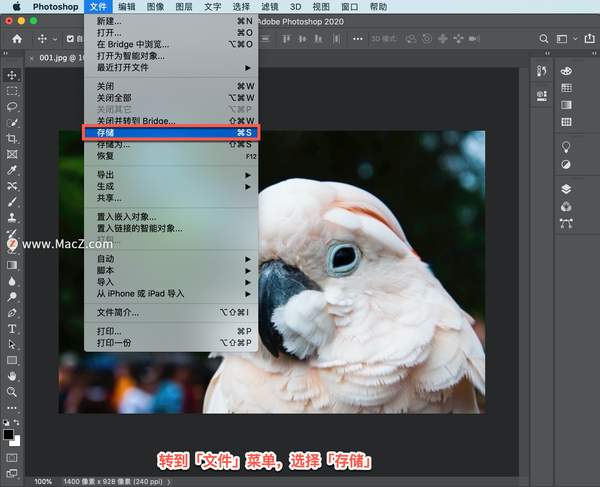Image resolution: width=600 pixels, height=487 pixels.
Task: Click the foreground color swatch
Action: [x=9, y=434]
